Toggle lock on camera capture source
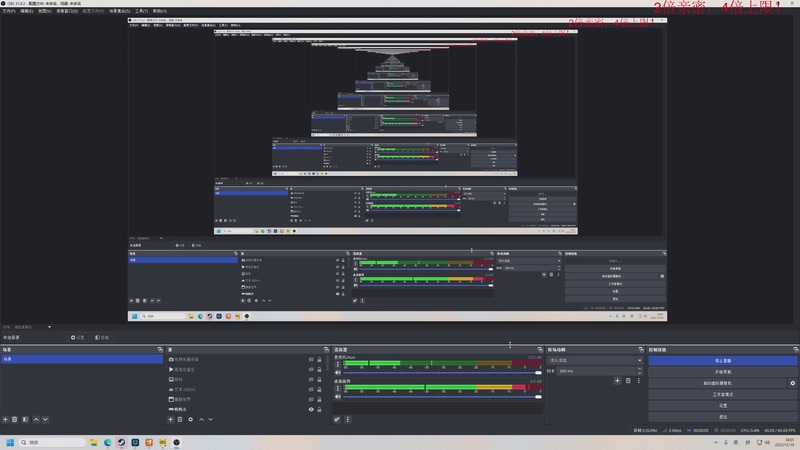This screenshot has width=800, height=450. 319,359
